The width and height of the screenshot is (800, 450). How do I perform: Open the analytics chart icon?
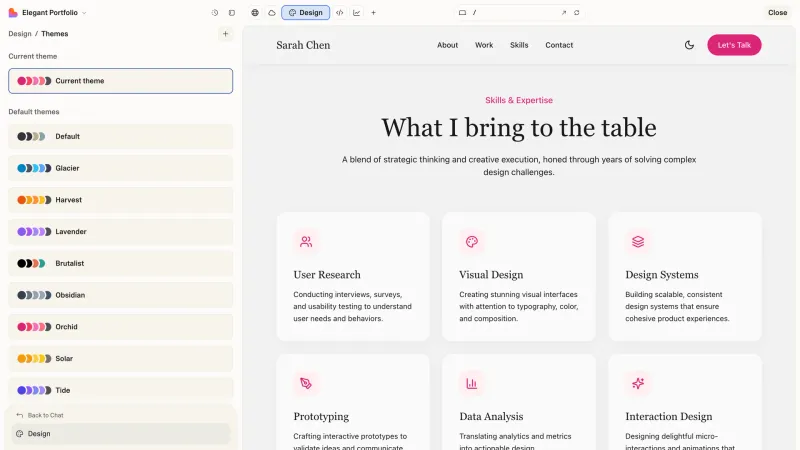356,13
